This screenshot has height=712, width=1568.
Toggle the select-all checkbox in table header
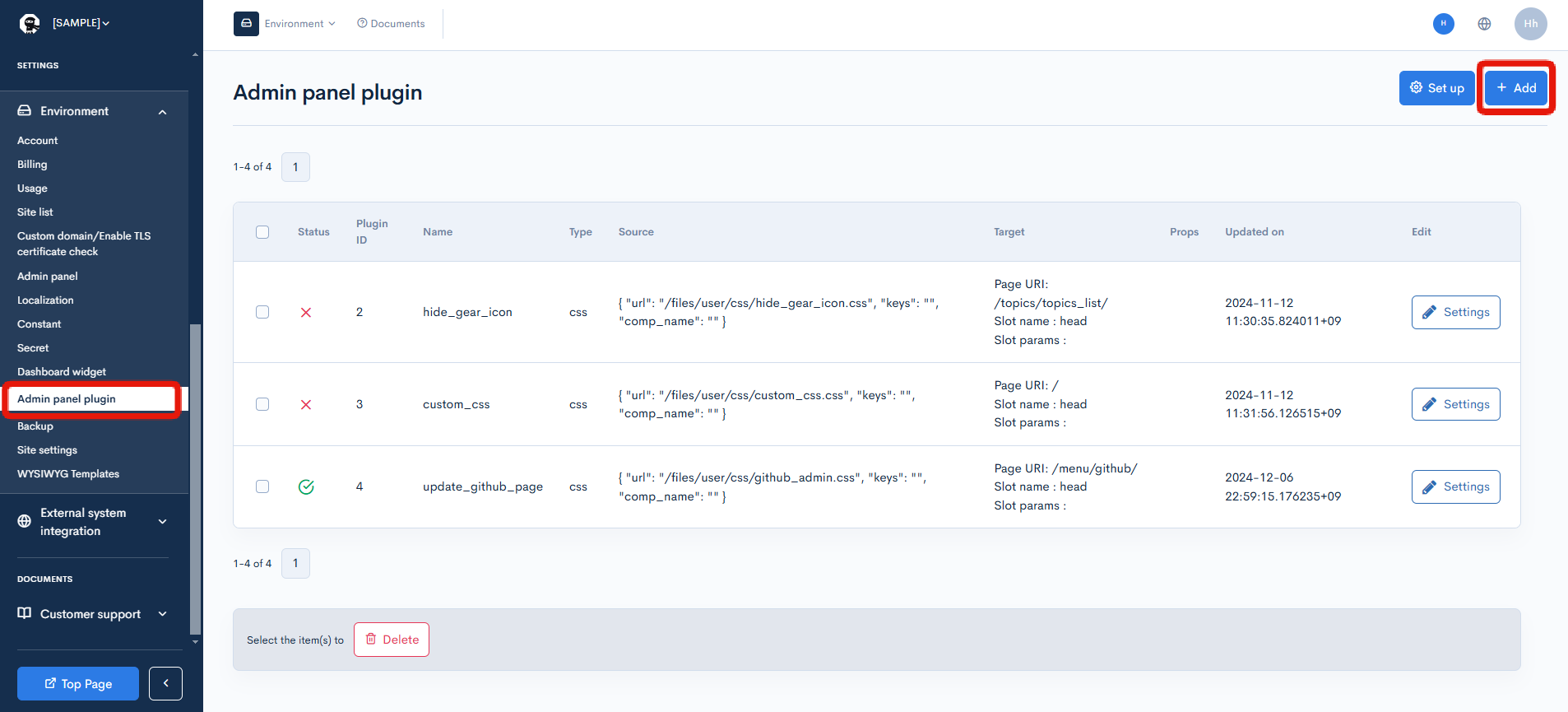pyautogui.click(x=262, y=232)
